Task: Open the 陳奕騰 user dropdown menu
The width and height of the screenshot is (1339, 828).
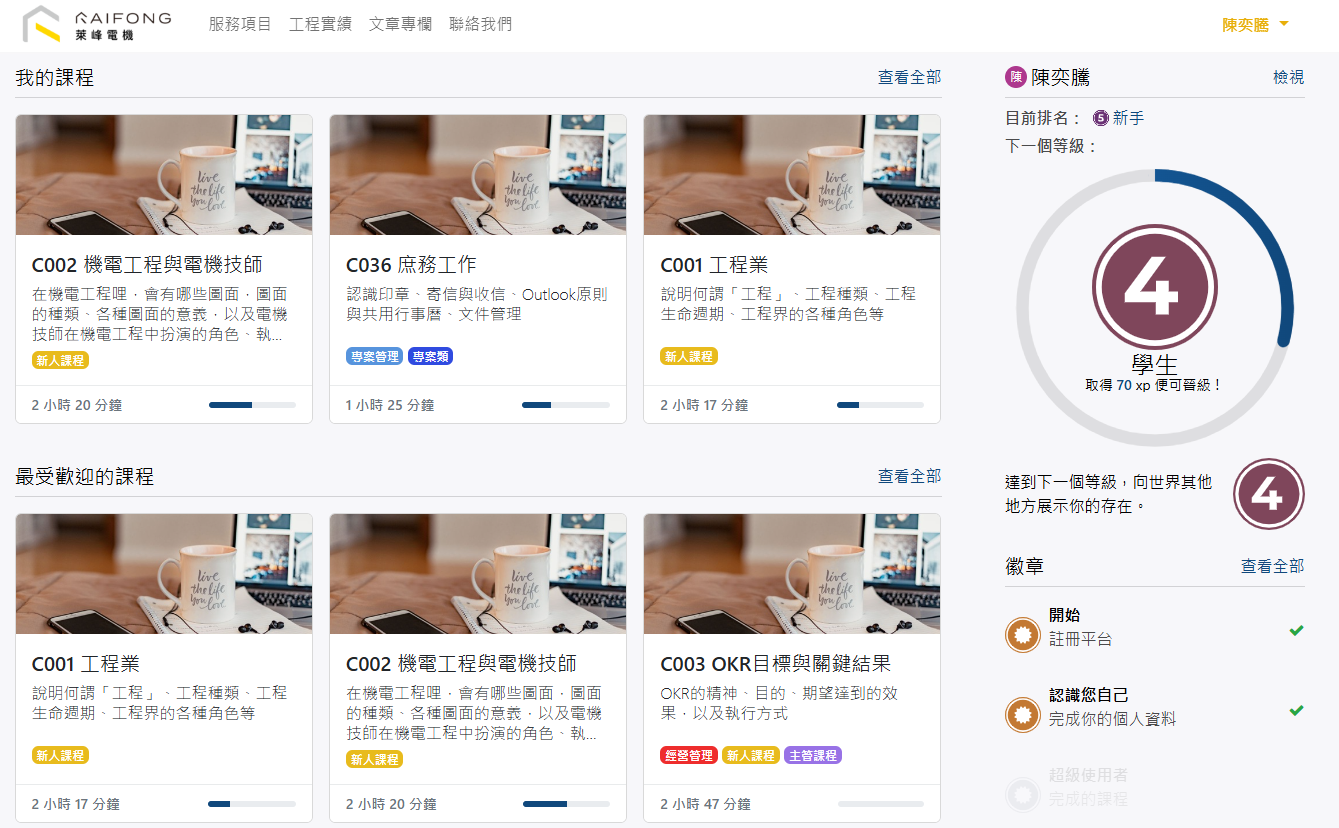Action: click(x=1255, y=25)
